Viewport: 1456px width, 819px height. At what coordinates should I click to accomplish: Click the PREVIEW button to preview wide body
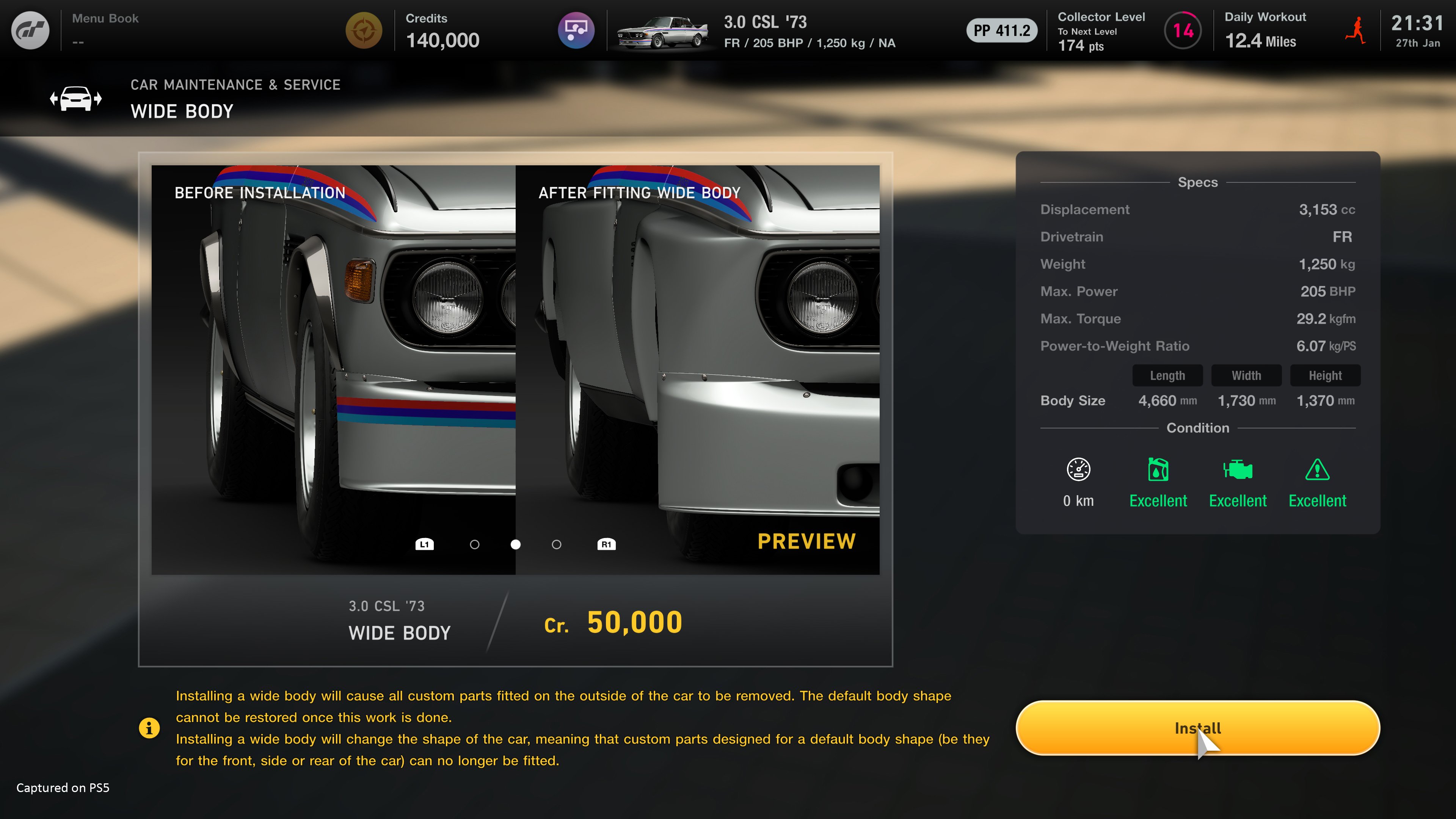point(806,542)
